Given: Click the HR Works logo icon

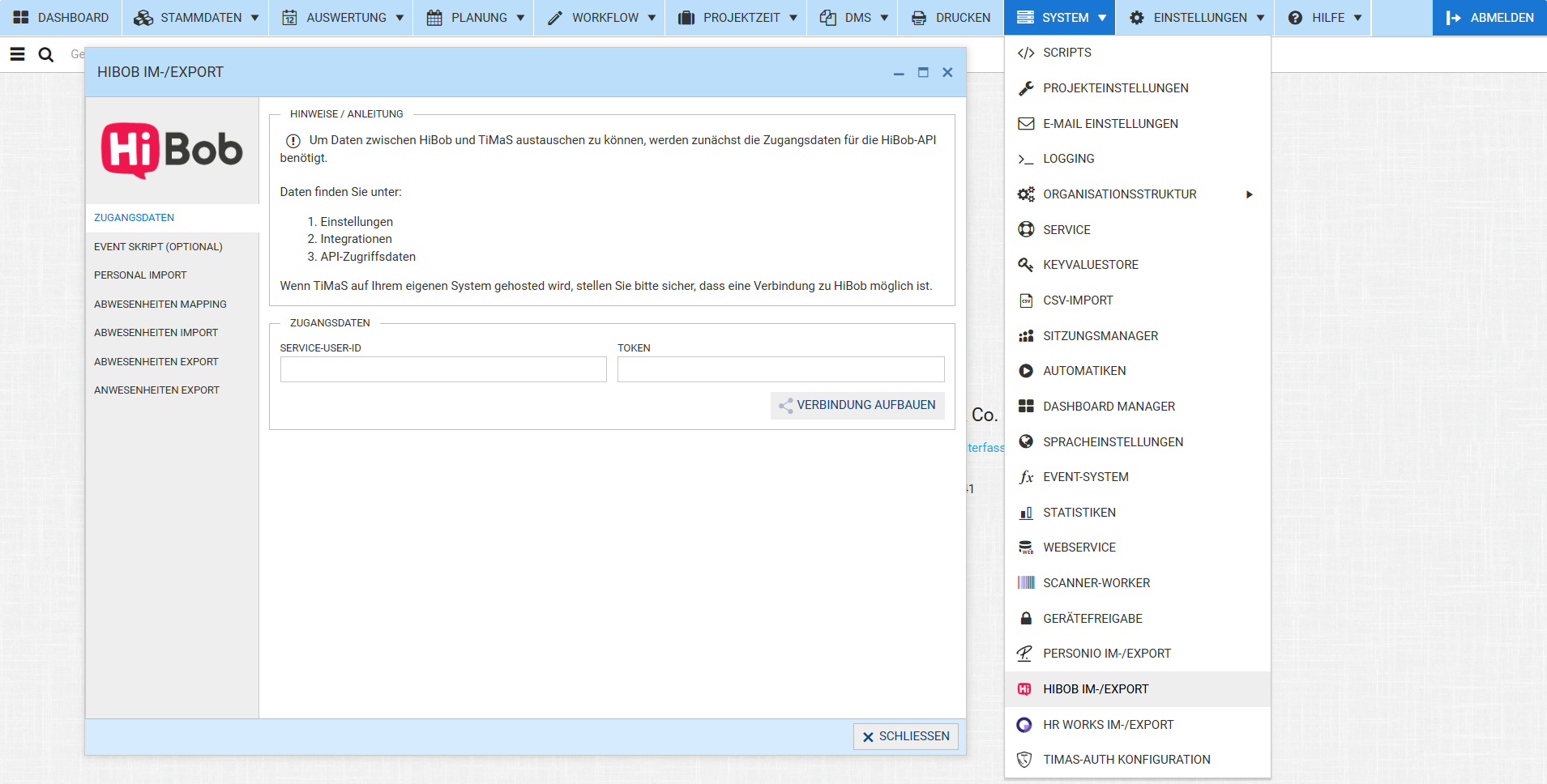Looking at the screenshot, I should pos(1025,725).
